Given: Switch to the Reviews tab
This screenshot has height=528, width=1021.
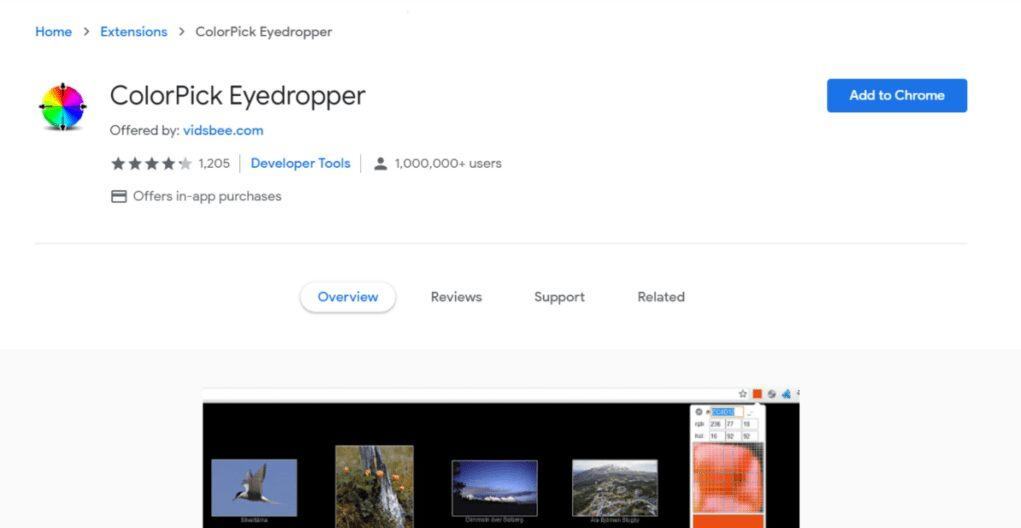Looking at the screenshot, I should [x=456, y=297].
